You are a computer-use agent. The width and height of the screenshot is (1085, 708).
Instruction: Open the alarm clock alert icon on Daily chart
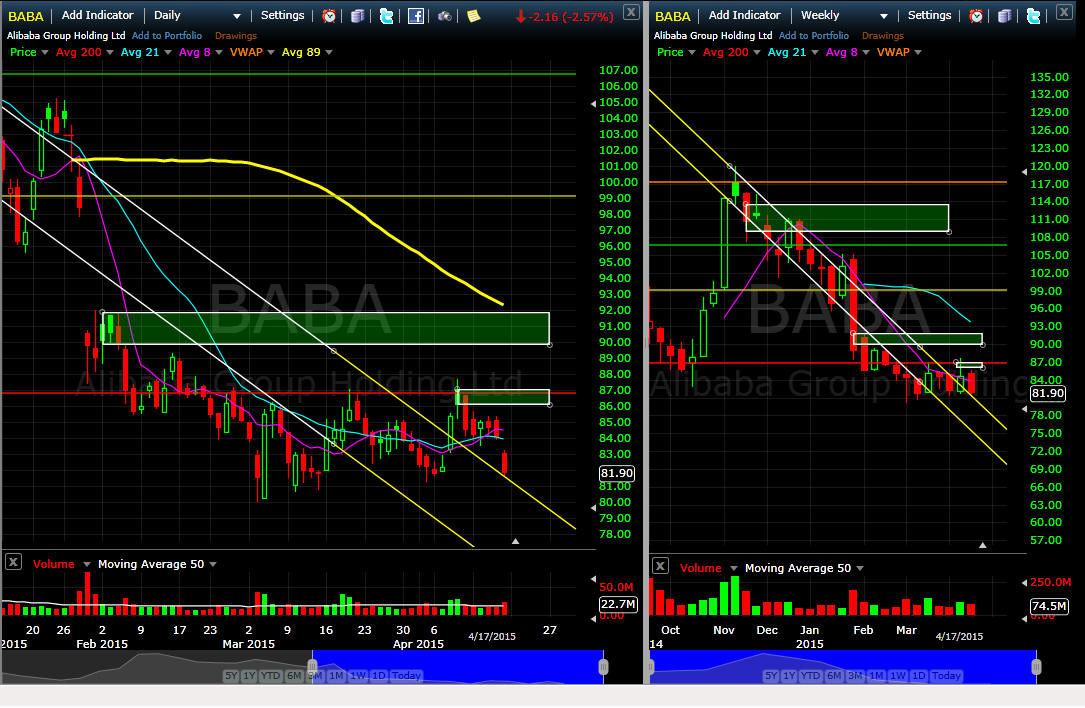pyautogui.click(x=329, y=15)
